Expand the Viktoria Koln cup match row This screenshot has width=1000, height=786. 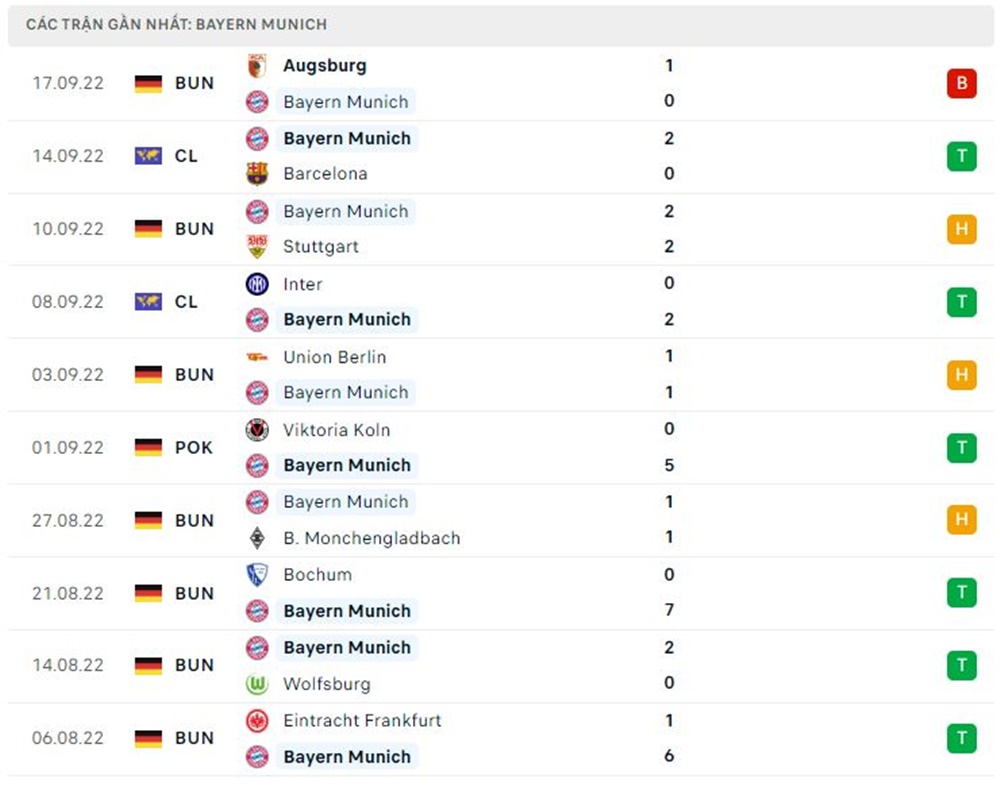(x=500, y=448)
